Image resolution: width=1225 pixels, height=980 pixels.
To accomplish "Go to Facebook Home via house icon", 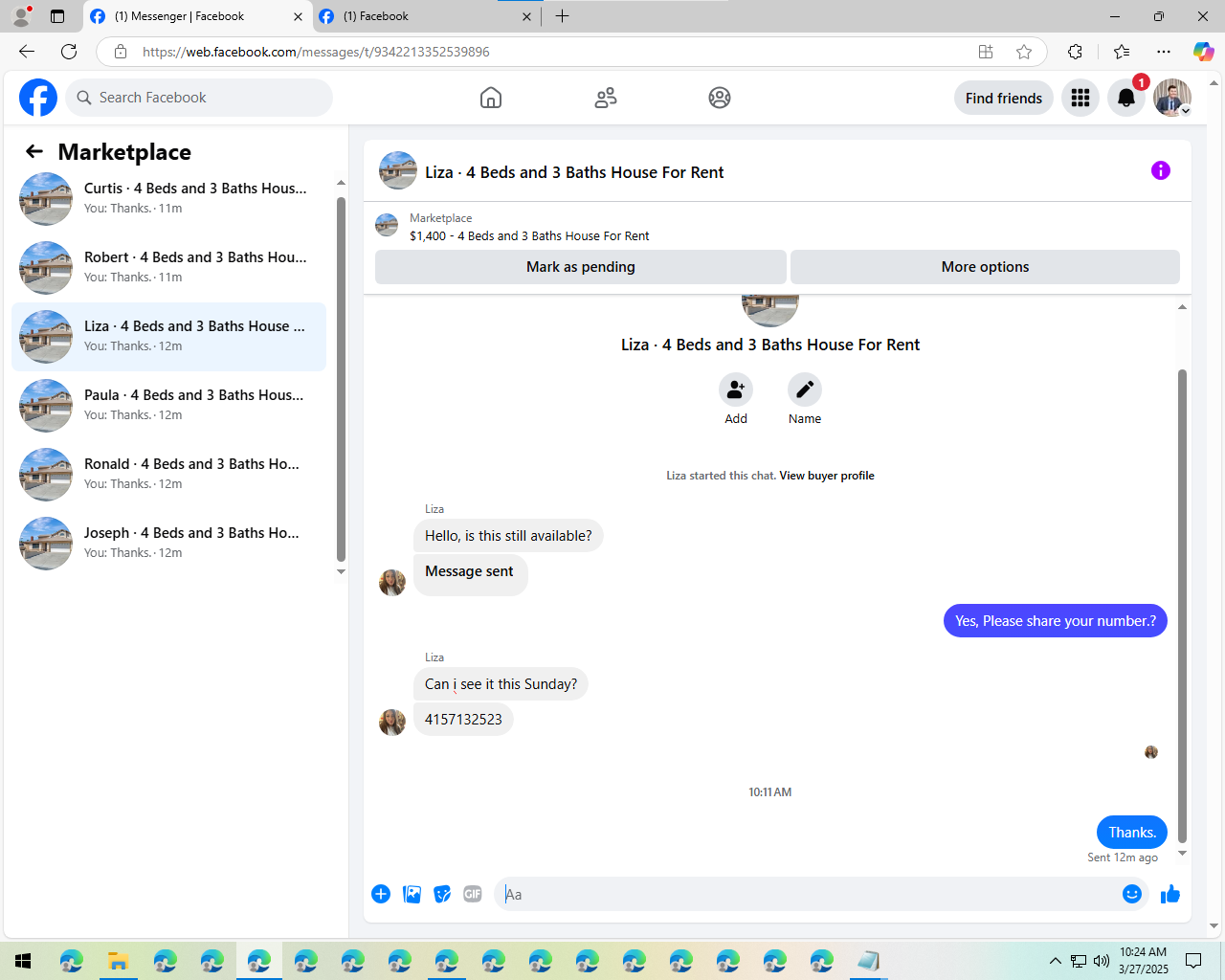I will [x=491, y=98].
